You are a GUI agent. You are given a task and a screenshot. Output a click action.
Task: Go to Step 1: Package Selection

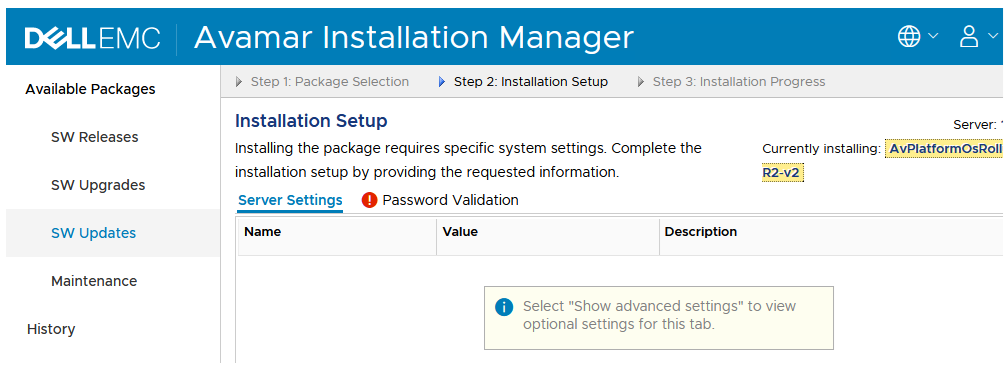(x=329, y=82)
